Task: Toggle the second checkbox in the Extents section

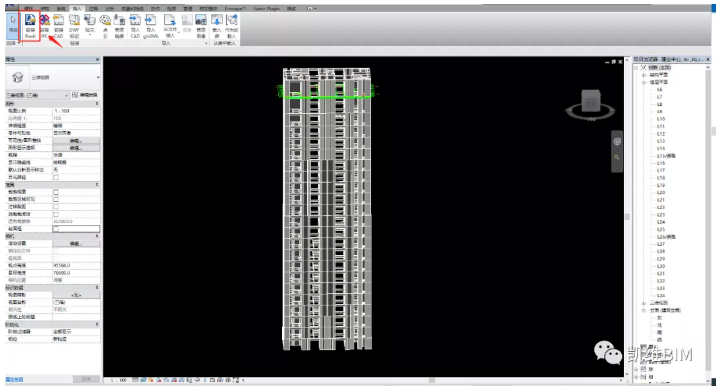Action: [56, 199]
